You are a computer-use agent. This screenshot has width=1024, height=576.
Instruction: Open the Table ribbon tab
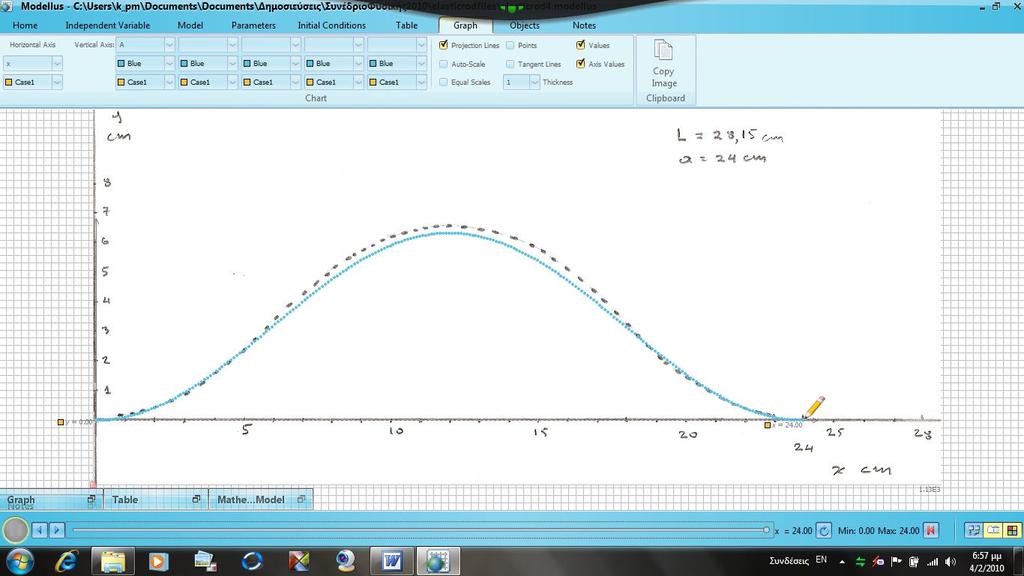click(x=406, y=25)
